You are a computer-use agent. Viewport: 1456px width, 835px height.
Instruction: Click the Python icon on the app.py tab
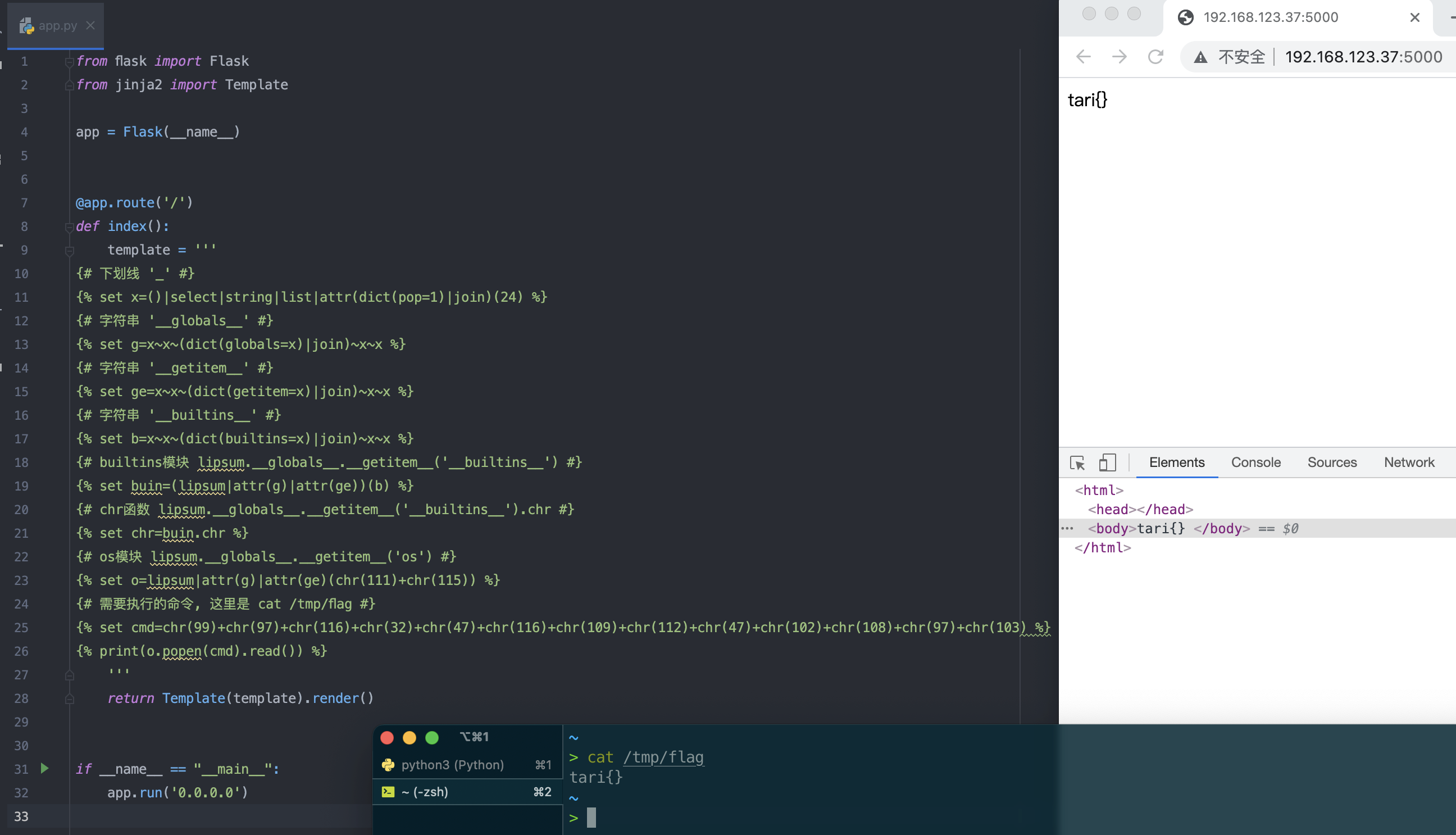tap(26, 25)
